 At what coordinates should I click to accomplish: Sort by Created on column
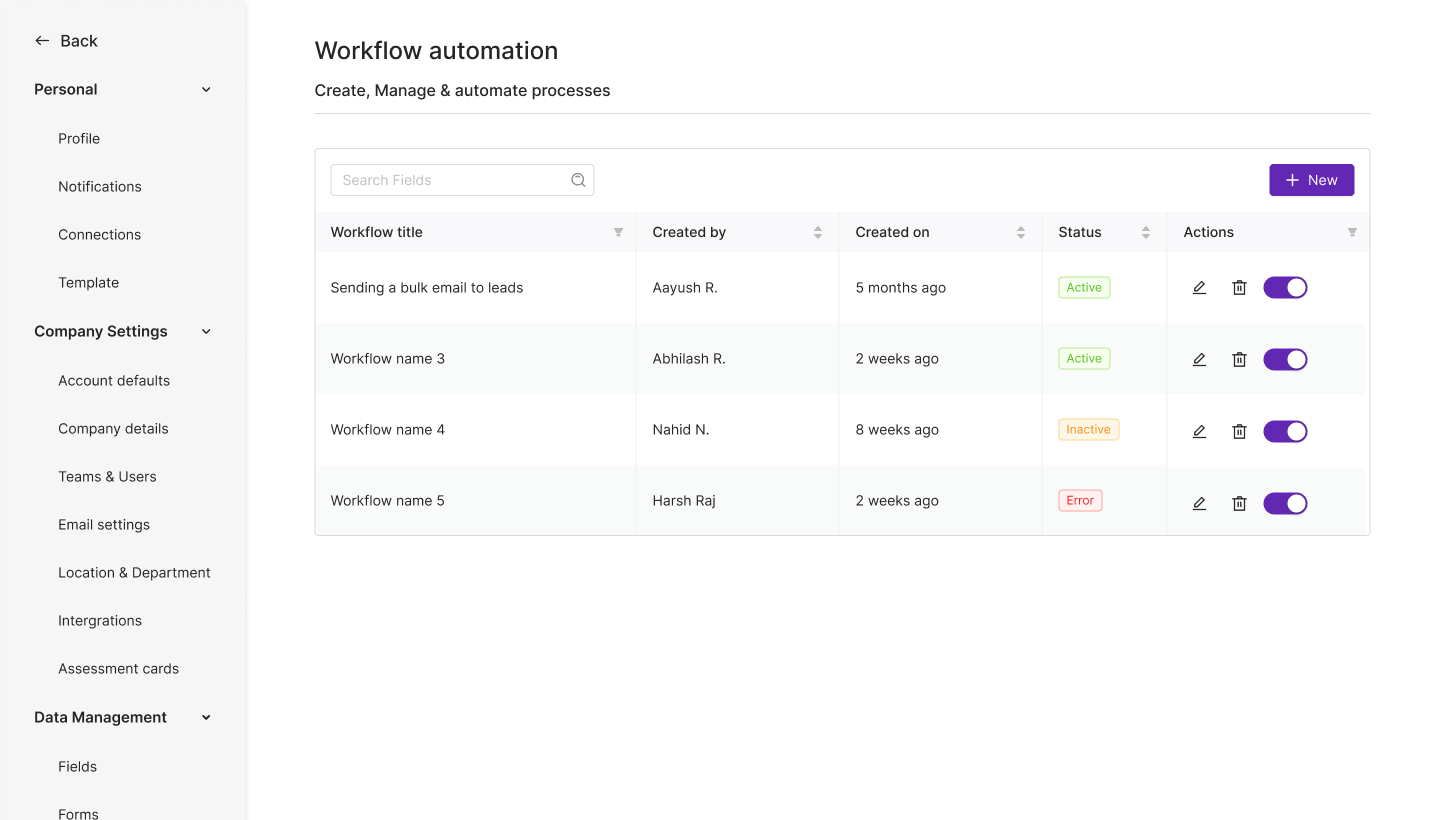tap(1021, 232)
